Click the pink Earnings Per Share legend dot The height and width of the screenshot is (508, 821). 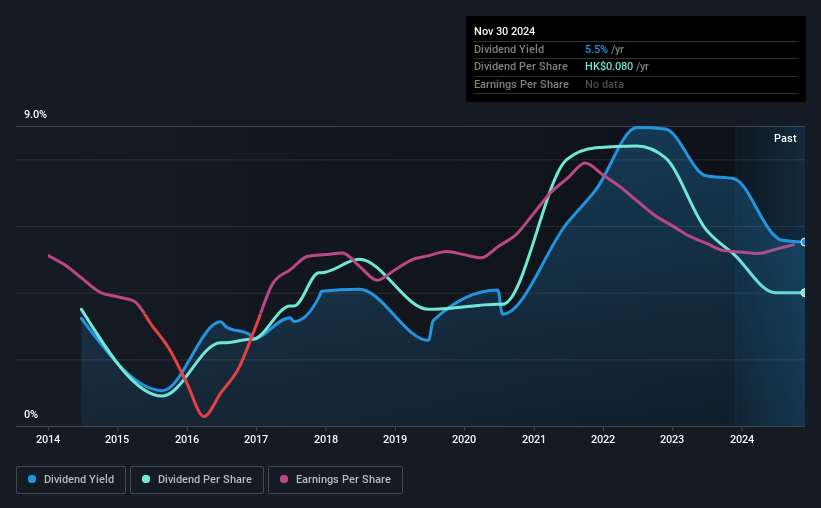[284, 479]
